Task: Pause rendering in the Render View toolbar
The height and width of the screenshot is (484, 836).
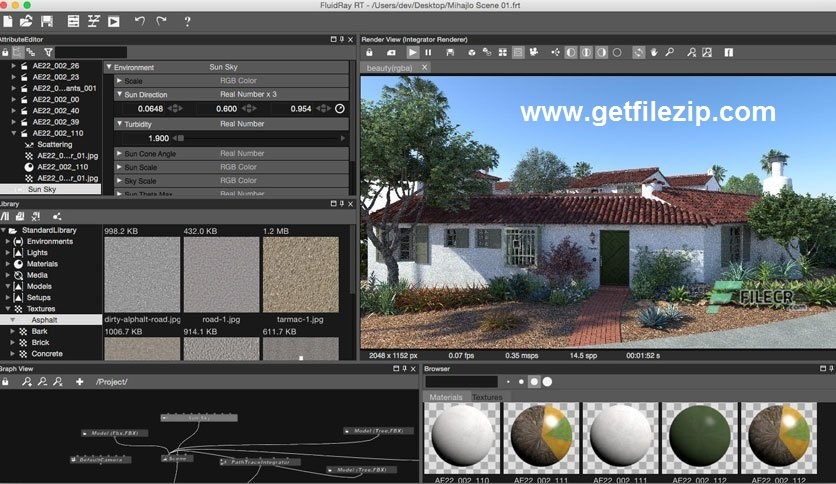Action: (x=429, y=52)
